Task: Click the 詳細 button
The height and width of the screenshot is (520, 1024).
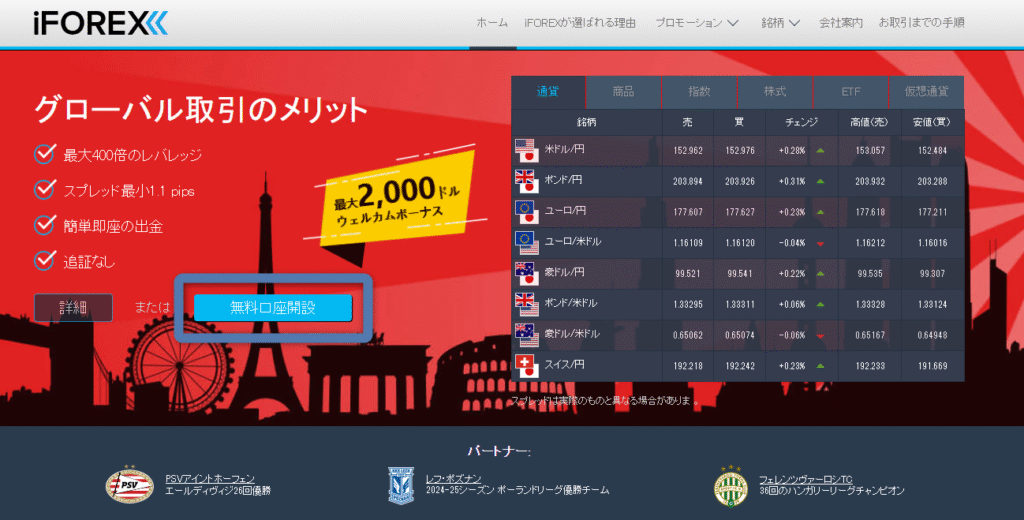Action: (x=73, y=308)
